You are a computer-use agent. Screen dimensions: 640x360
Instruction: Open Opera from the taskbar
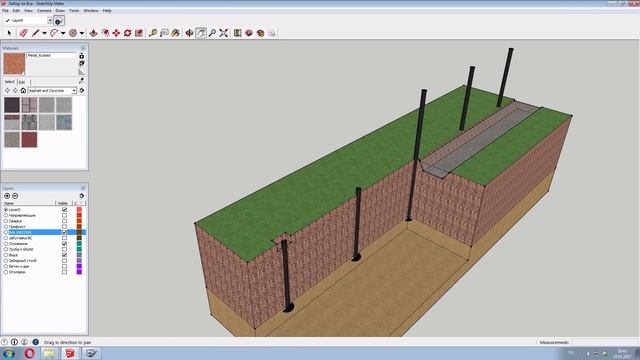coord(29,353)
